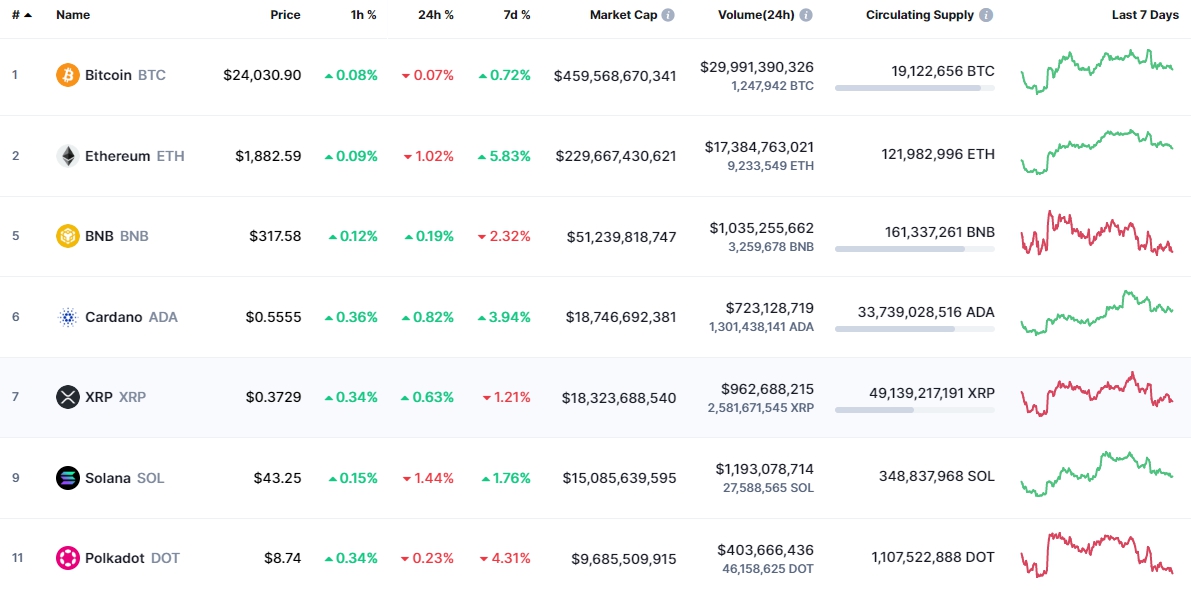
Task: Click Cardano circulating supply progress bar
Action: (x=915, y=329)
